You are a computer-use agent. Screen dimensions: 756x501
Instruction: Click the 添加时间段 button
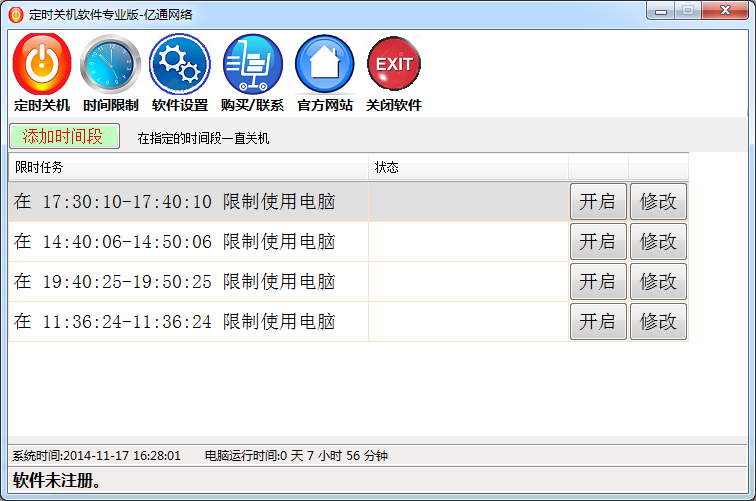pyautogui.click(x=64, y=136)
